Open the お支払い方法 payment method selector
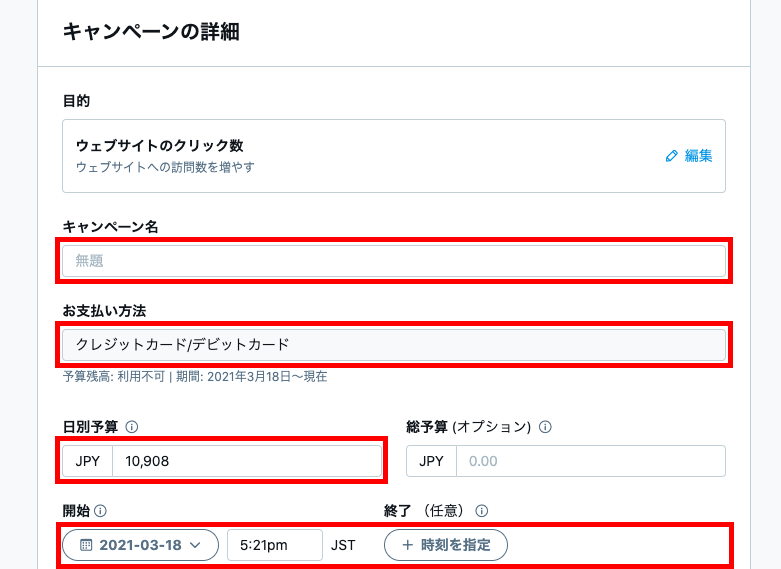 (394, 345)
